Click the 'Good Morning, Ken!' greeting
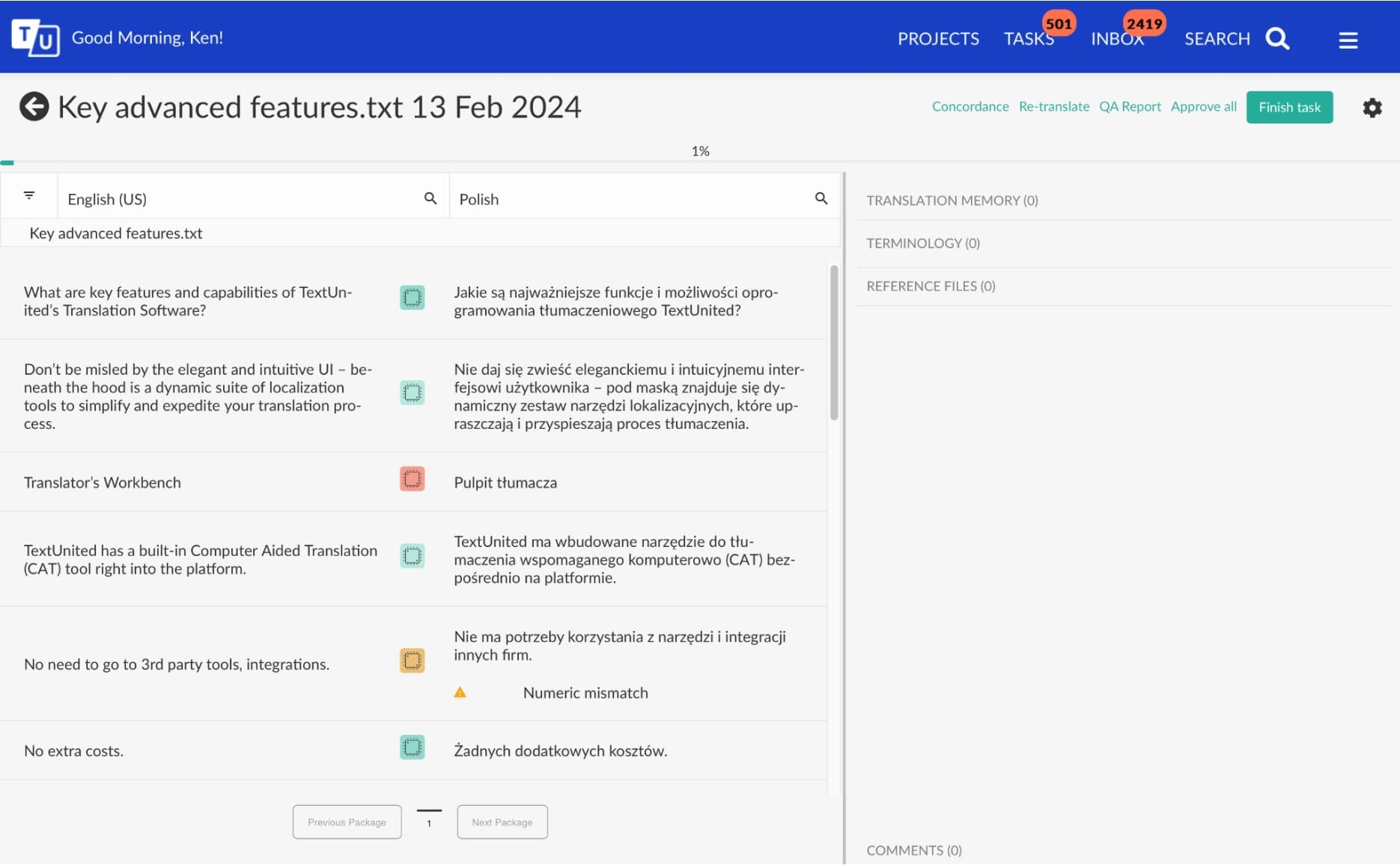1400x868 pixels. pos(147,37)
